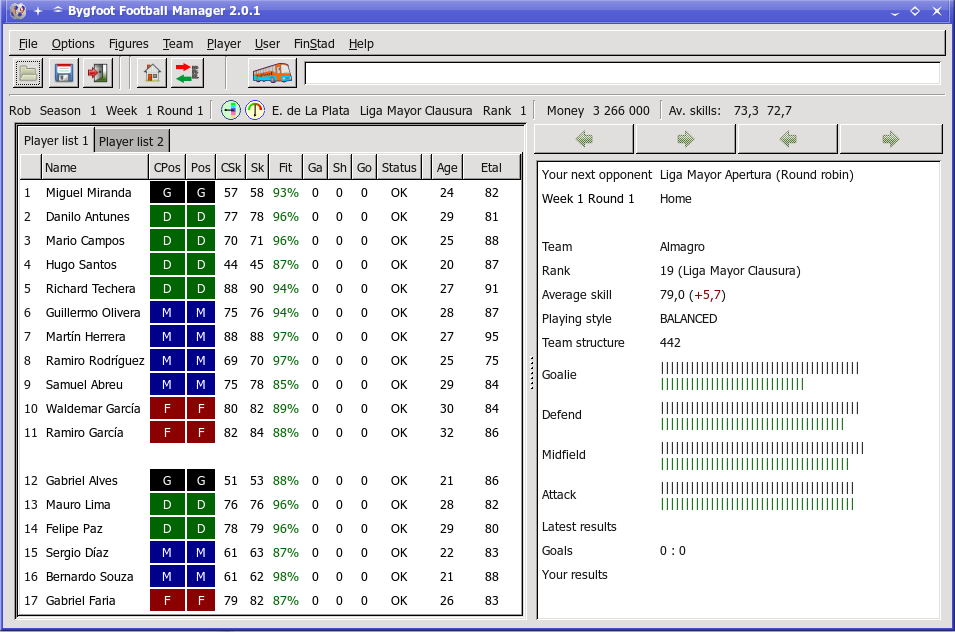
Task: Click the Etal column header
Action: 492,167
